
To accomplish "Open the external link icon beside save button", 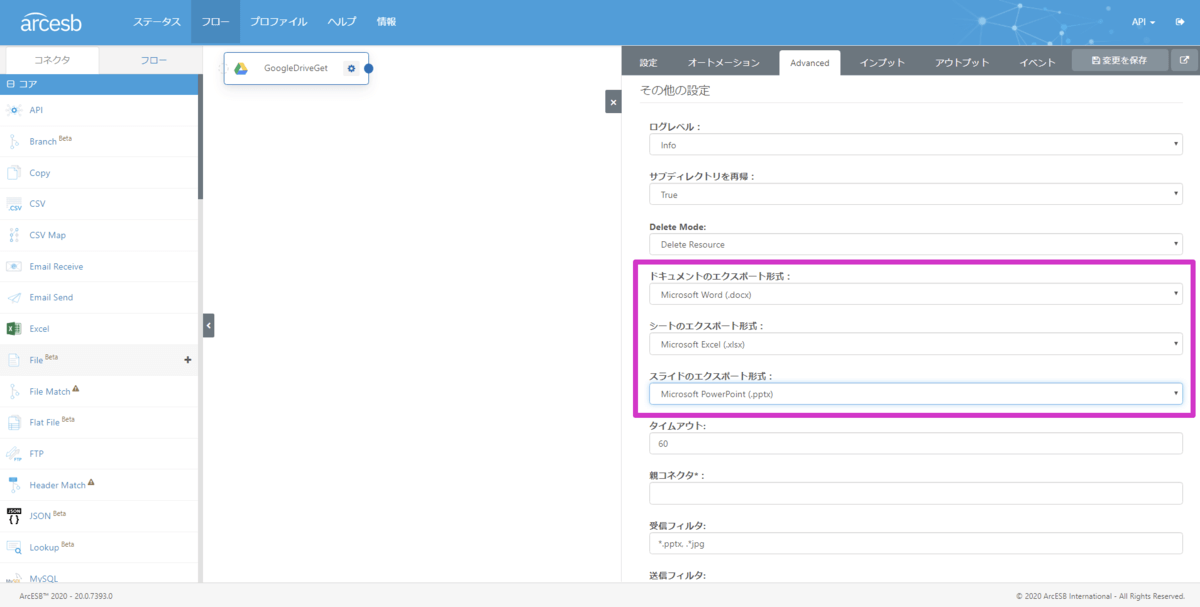I will point(1184,61).
